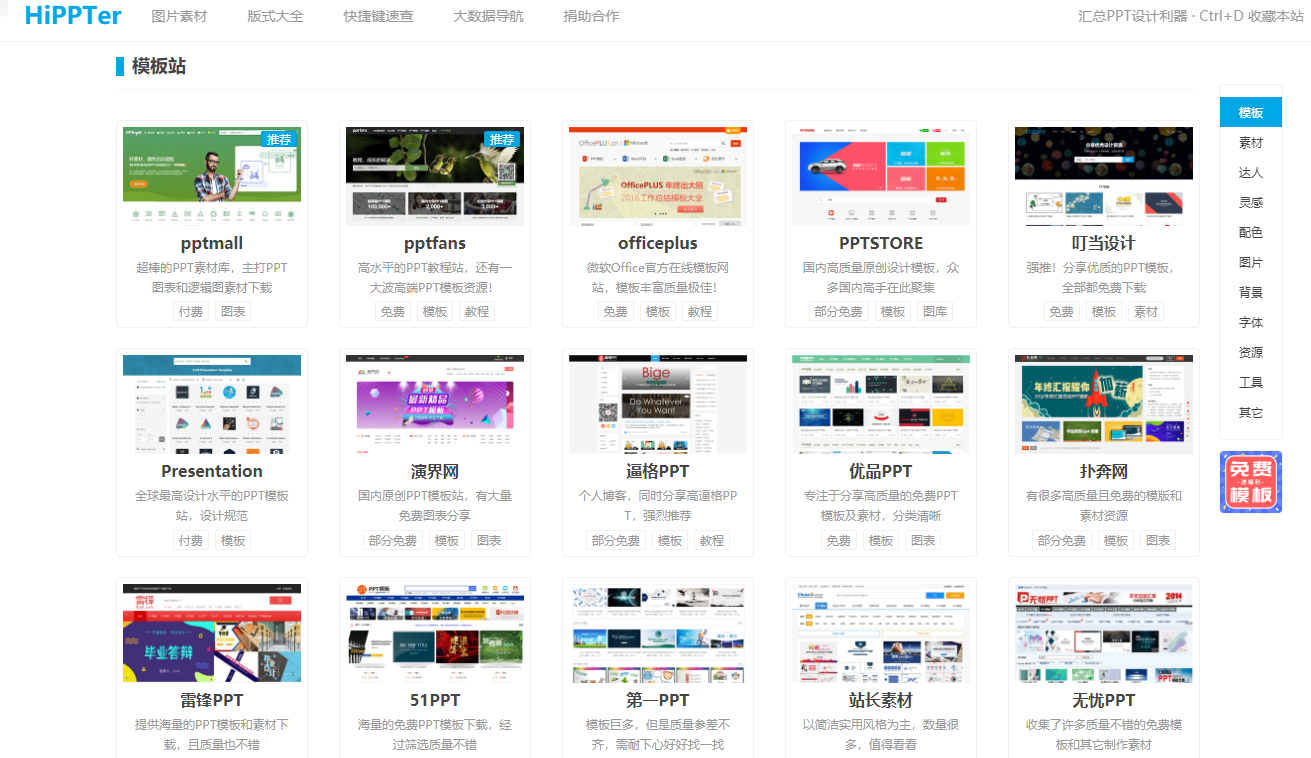Jump to 配色 section in sidebar

tap(1250, 233)
